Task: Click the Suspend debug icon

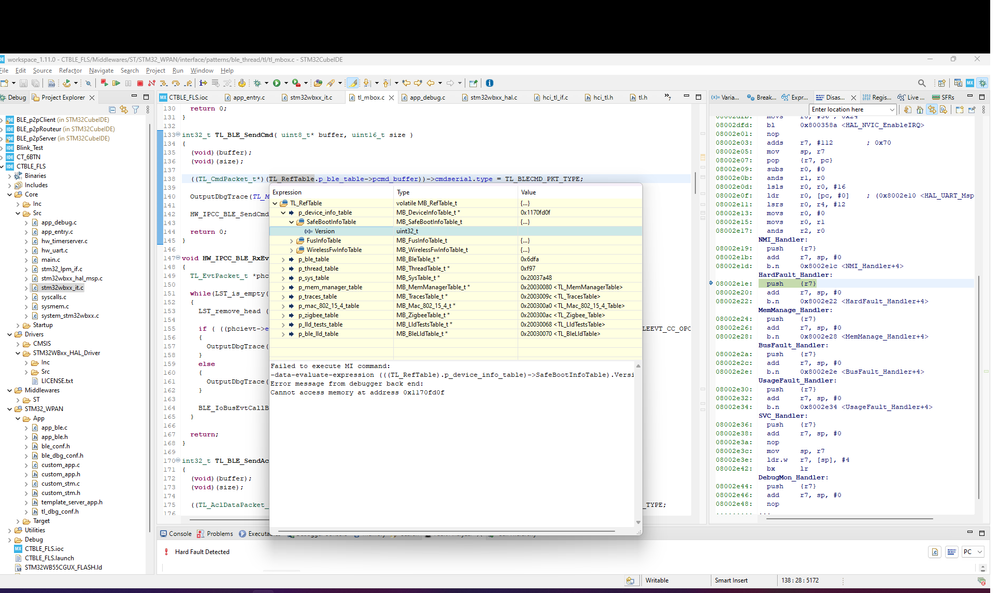Action: click(128, 83)
